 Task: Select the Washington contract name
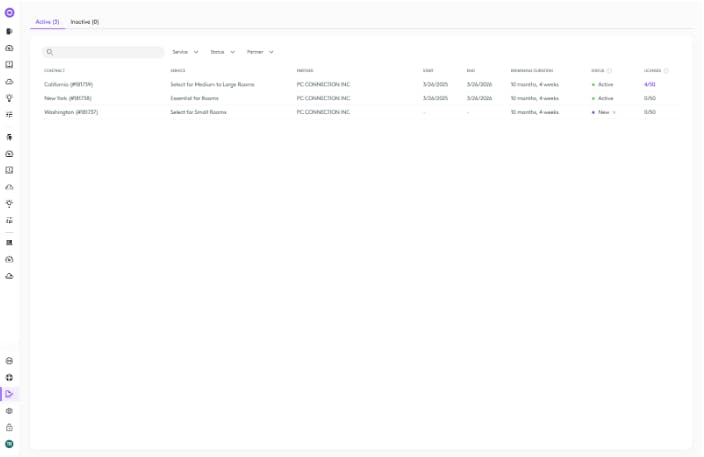(x=71, y=112)
